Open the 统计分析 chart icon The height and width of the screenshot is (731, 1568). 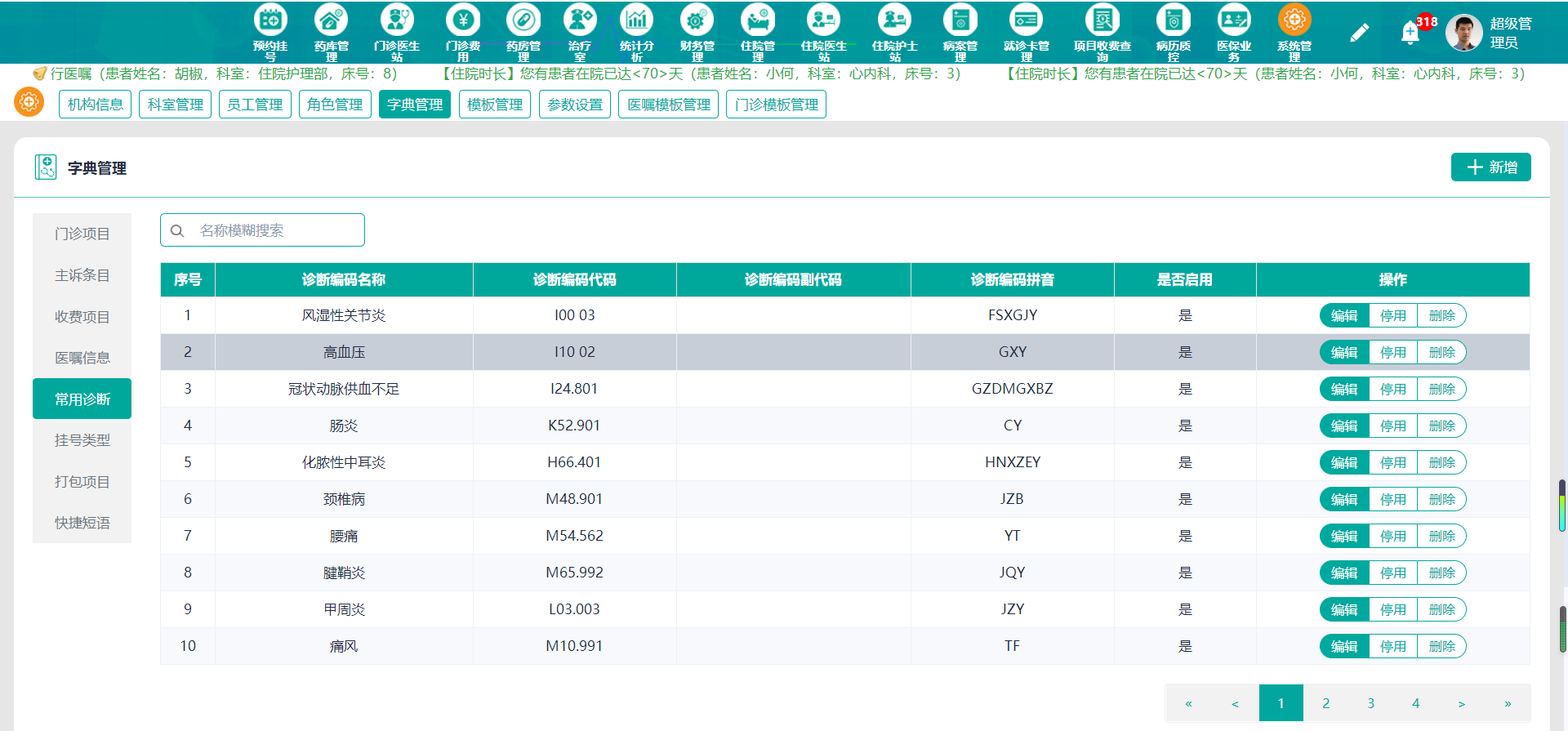[636, 20]
